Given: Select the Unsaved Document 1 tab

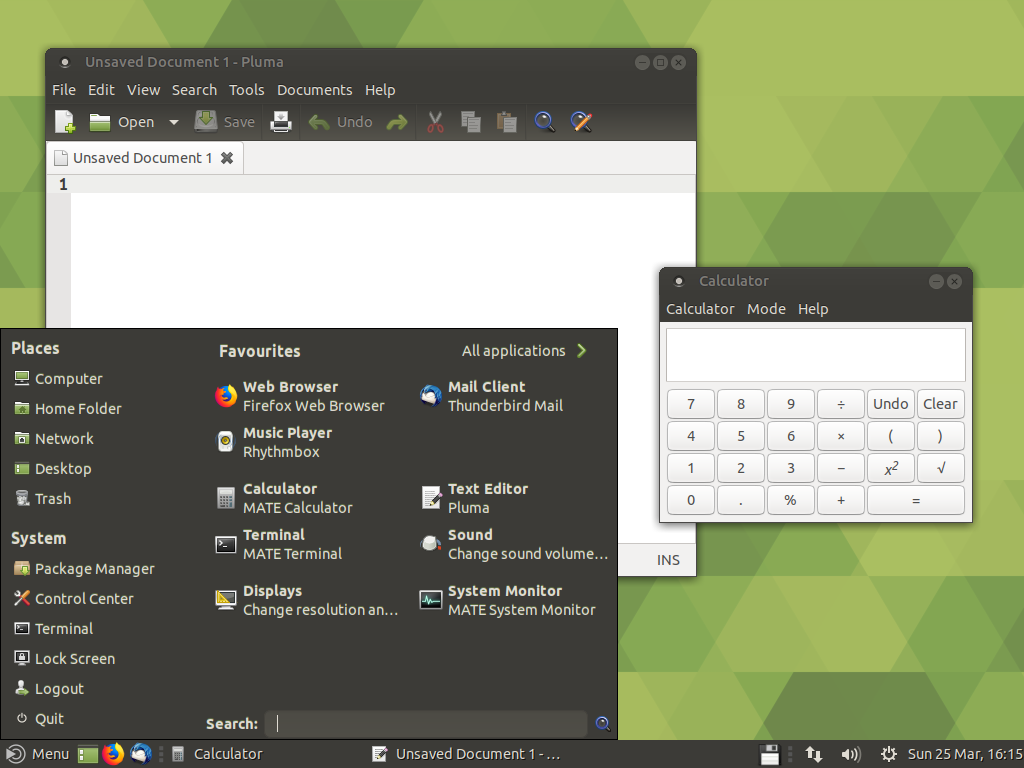Looking at the screenshot, I should point(142,158).
